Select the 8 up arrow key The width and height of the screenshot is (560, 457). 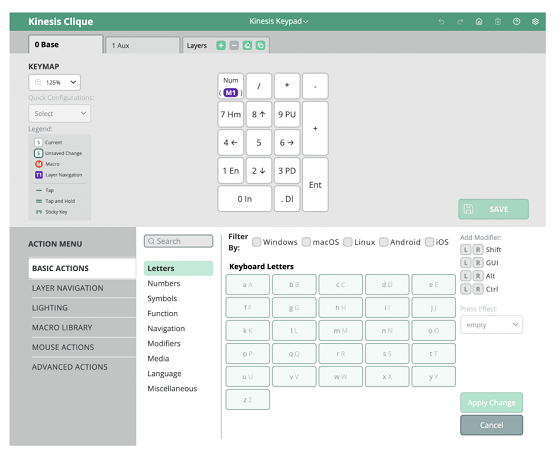click(x=259, y=114)
